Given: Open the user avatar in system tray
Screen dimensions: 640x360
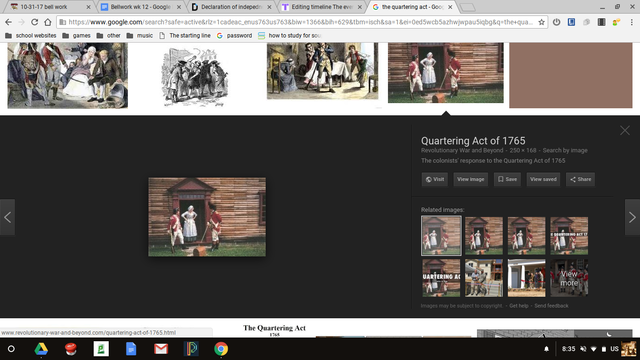Looking at the screenshot, I should (x=628, y=349).
